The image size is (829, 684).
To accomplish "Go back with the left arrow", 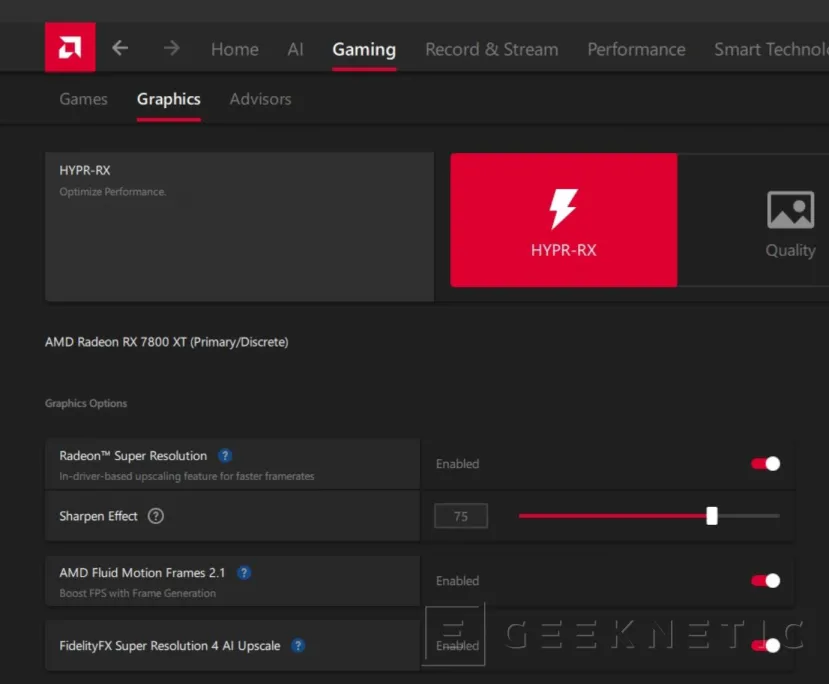I will click(x=120, y=48).
